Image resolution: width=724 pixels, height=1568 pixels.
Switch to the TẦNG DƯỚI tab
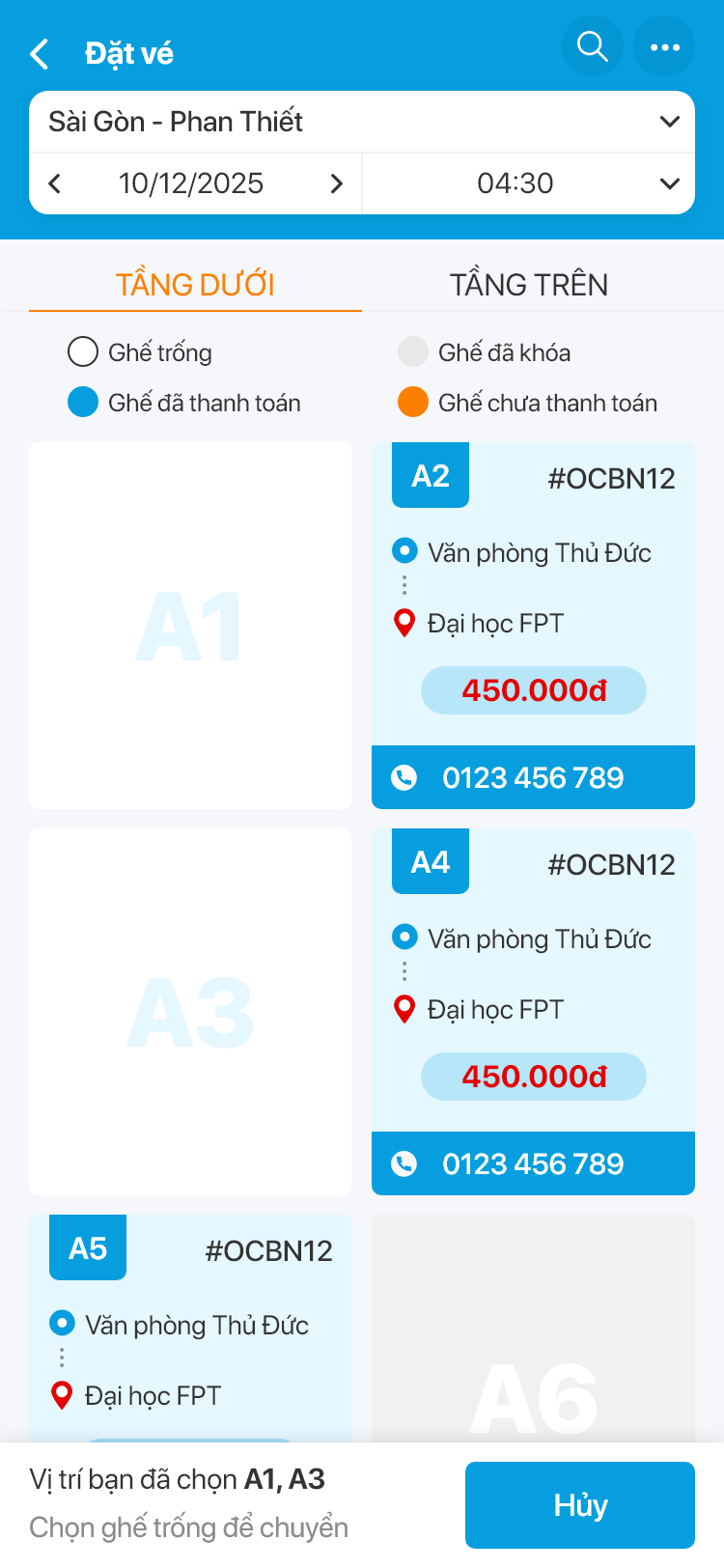[195, 285]
